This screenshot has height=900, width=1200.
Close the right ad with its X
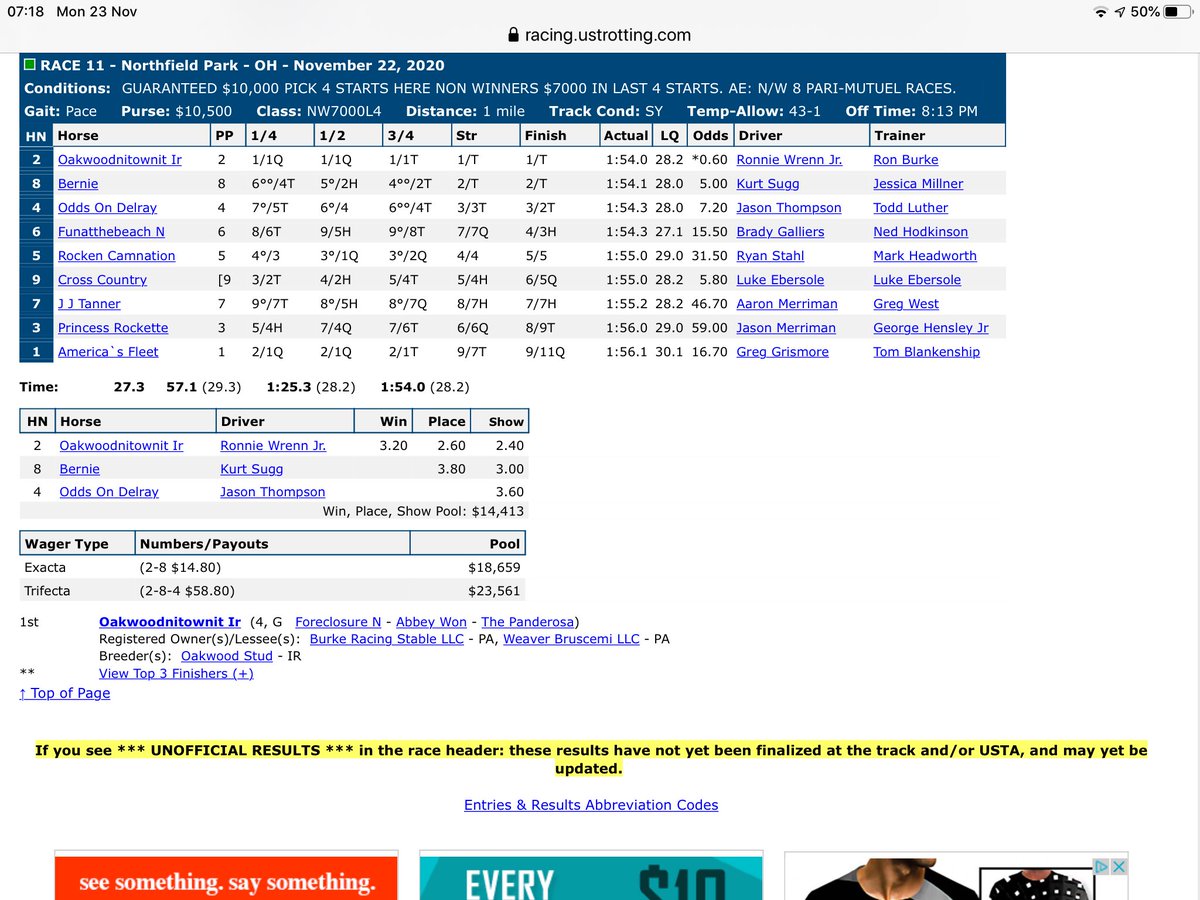coord(1119,866)
